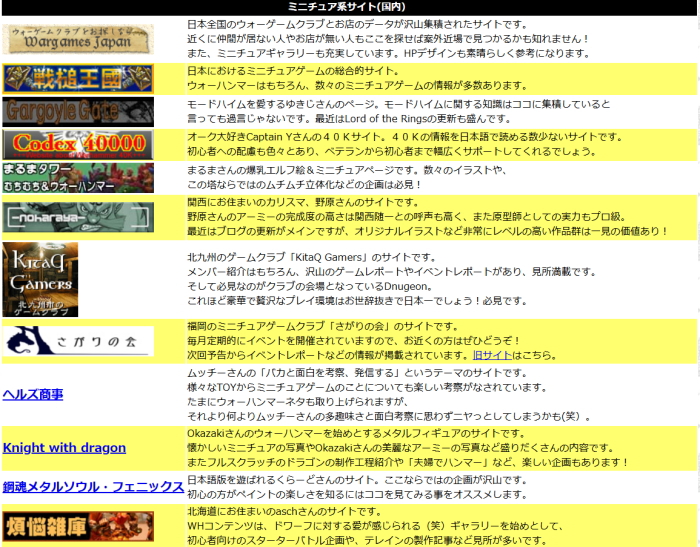Click the description about Okazaki's Warhammer site
The height and width of the screenshot is (547, 700).
(x=408, y=447)
